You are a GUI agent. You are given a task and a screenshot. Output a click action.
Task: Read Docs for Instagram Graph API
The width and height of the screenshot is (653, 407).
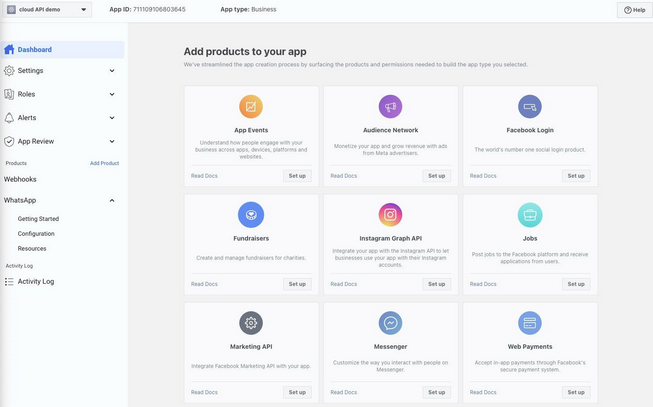(x=344, y=284)
